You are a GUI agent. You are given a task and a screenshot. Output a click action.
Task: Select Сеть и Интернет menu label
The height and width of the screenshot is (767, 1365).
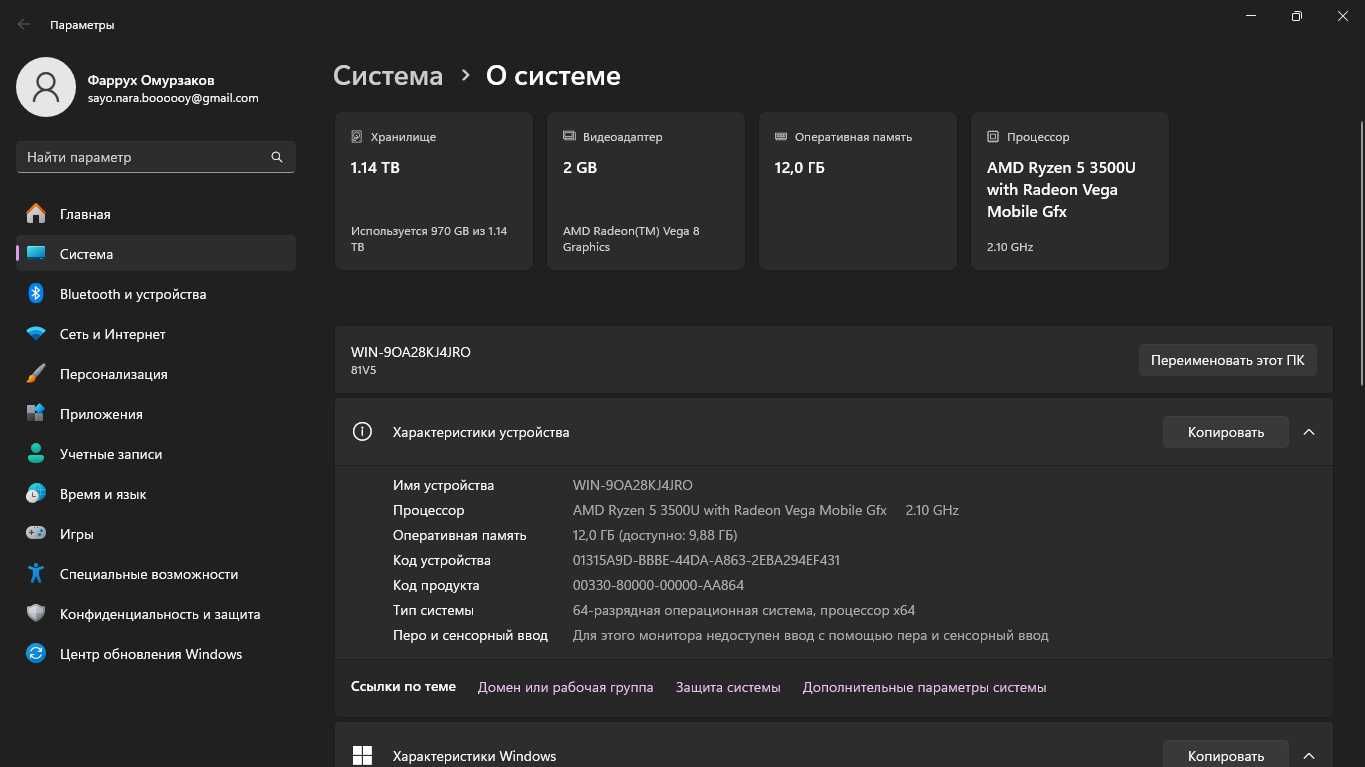click(x=113, y=334)
